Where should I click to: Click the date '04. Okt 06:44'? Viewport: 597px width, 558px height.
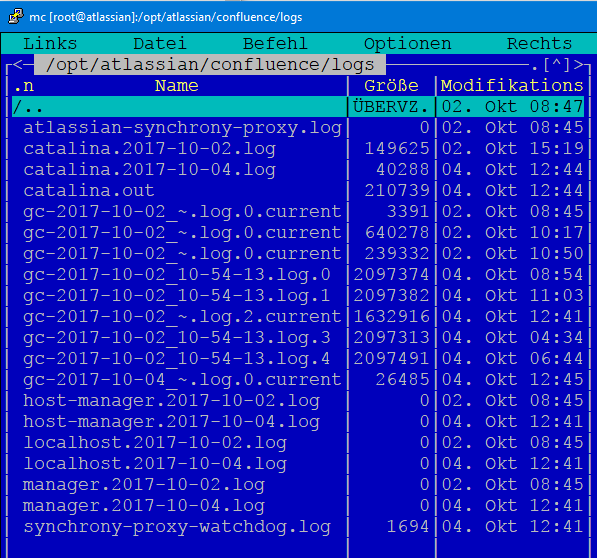tap(512, 359)
